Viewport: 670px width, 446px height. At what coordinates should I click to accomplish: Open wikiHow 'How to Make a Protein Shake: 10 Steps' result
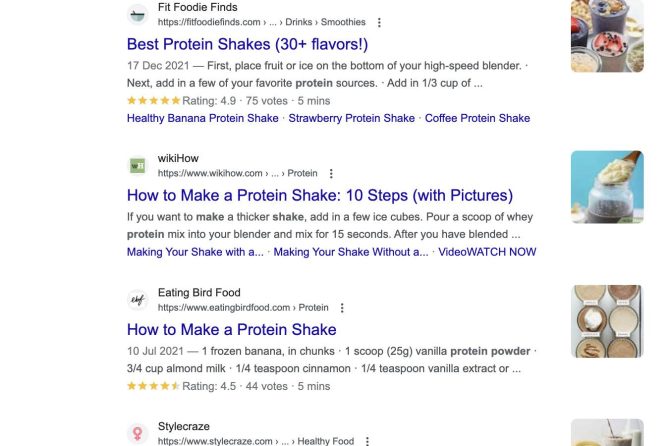pos(320,195)
